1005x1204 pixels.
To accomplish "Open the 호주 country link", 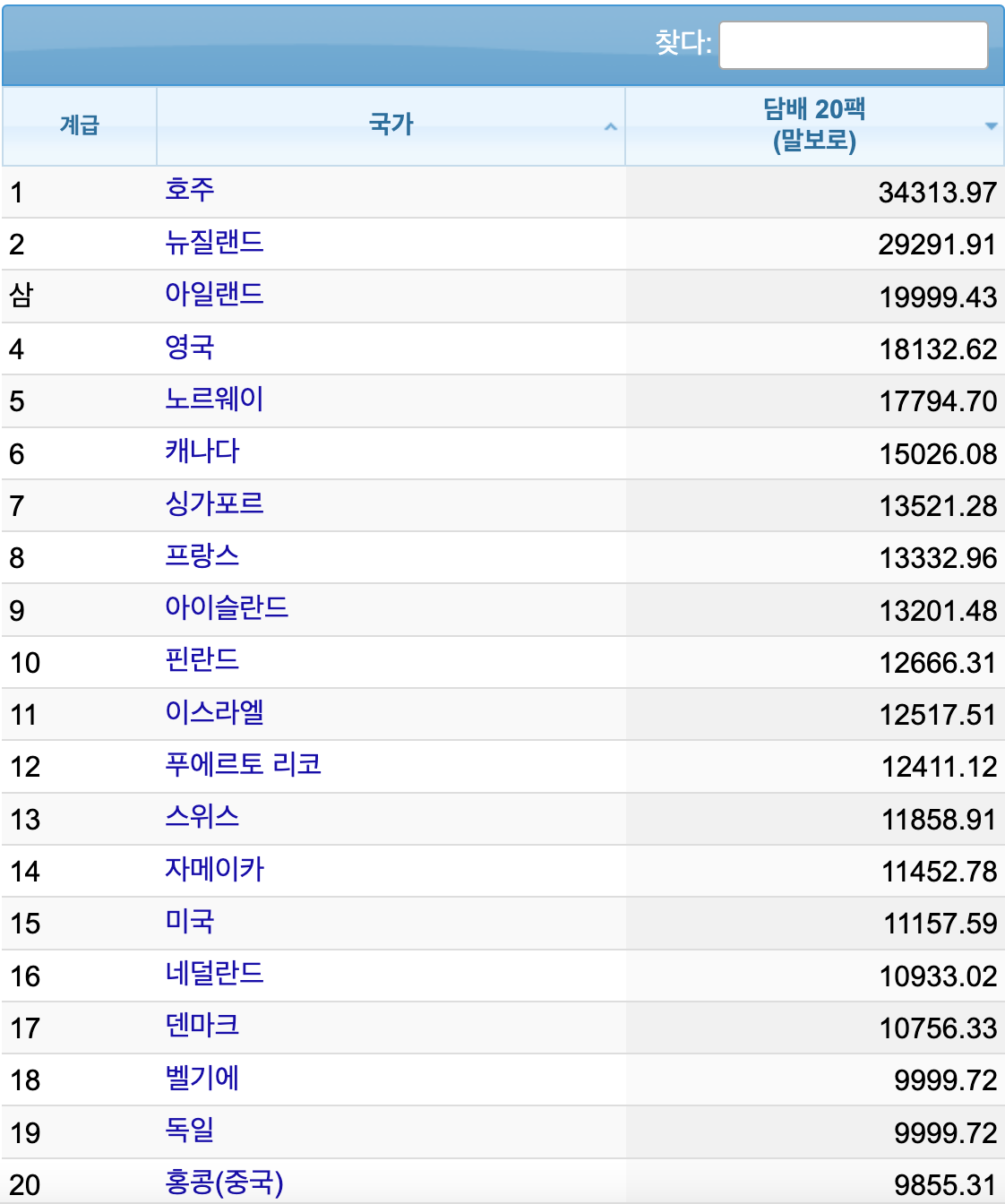I will point(190,189).
